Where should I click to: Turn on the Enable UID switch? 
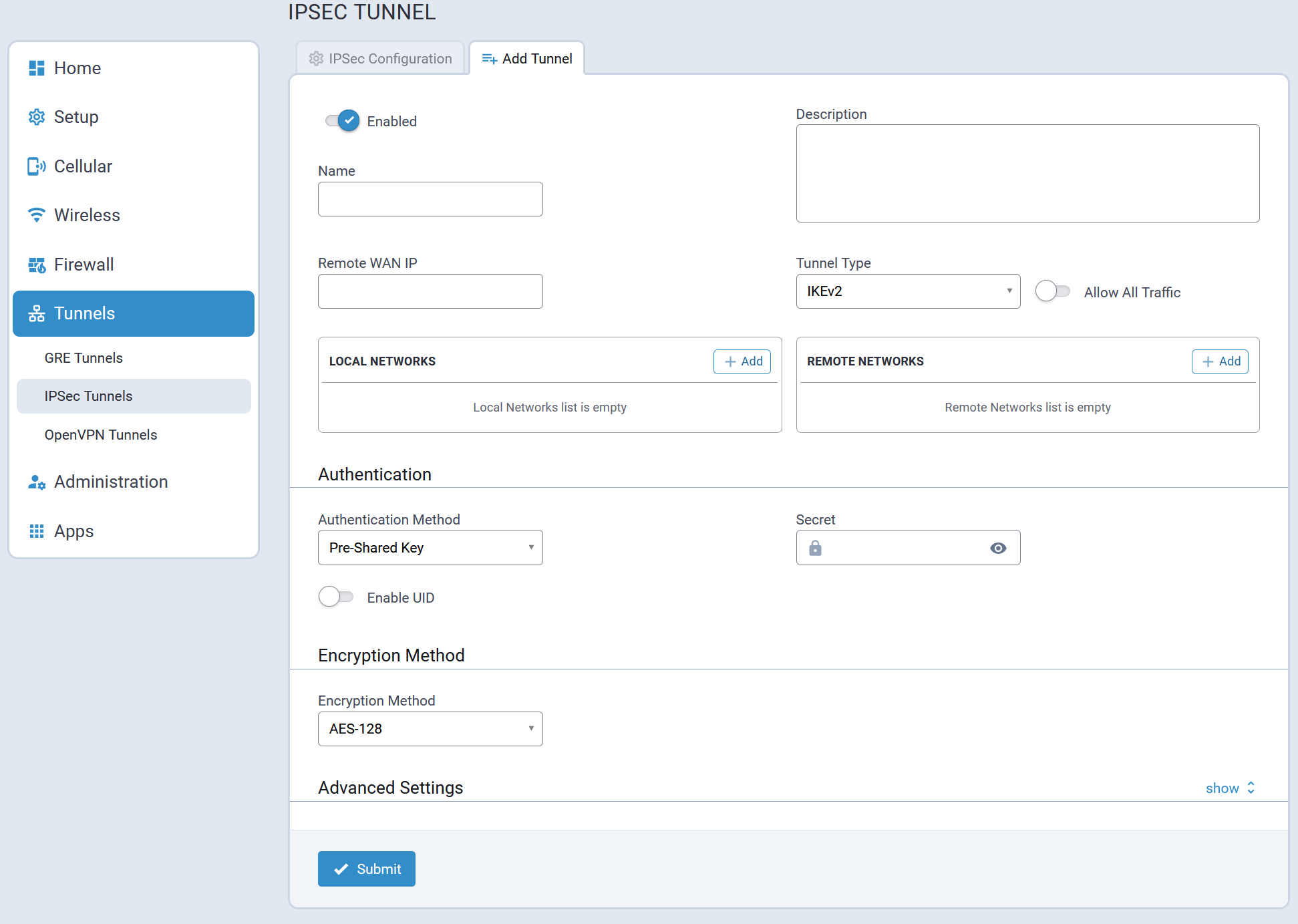click(x=336, y=597)
